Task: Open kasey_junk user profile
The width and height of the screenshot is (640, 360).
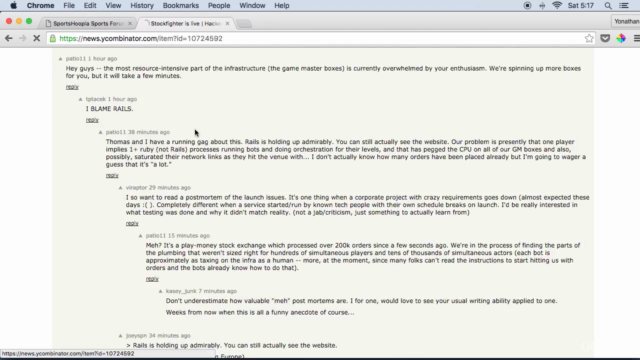Action: pos(181,291)
